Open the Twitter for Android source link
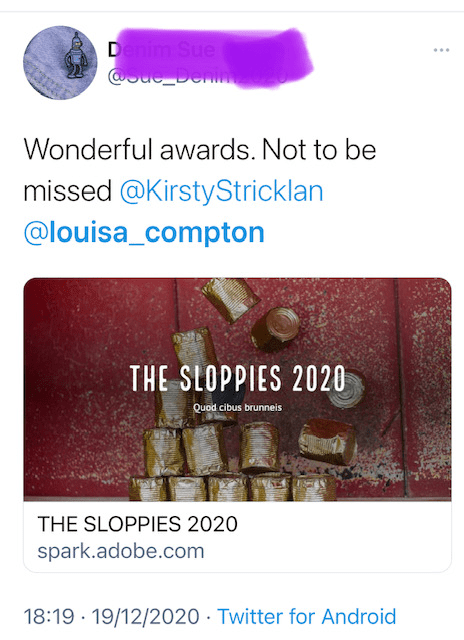This screenshot has height=640, width=464. [x=307, y=616]
